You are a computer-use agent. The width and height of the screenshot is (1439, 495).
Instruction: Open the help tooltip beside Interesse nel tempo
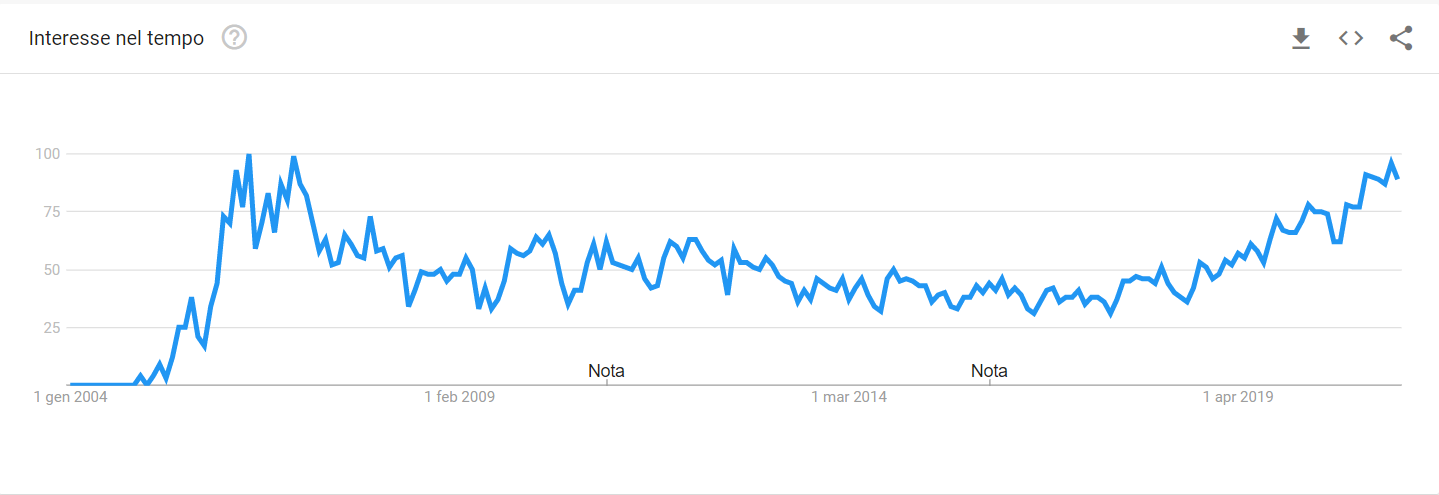click(234, 38)
